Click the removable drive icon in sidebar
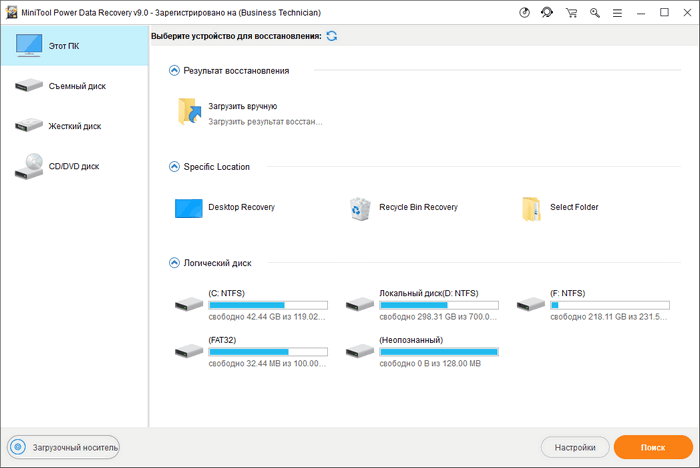 point(29,85)
